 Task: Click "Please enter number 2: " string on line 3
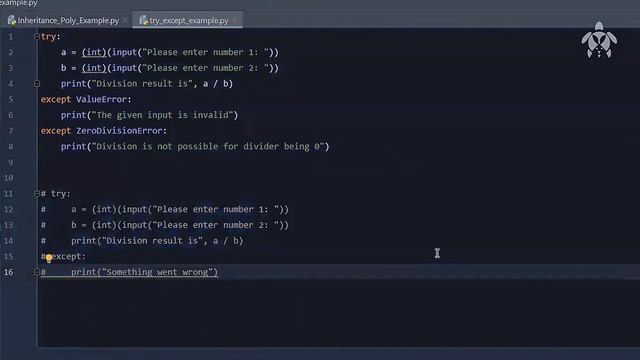click(205, 68)
